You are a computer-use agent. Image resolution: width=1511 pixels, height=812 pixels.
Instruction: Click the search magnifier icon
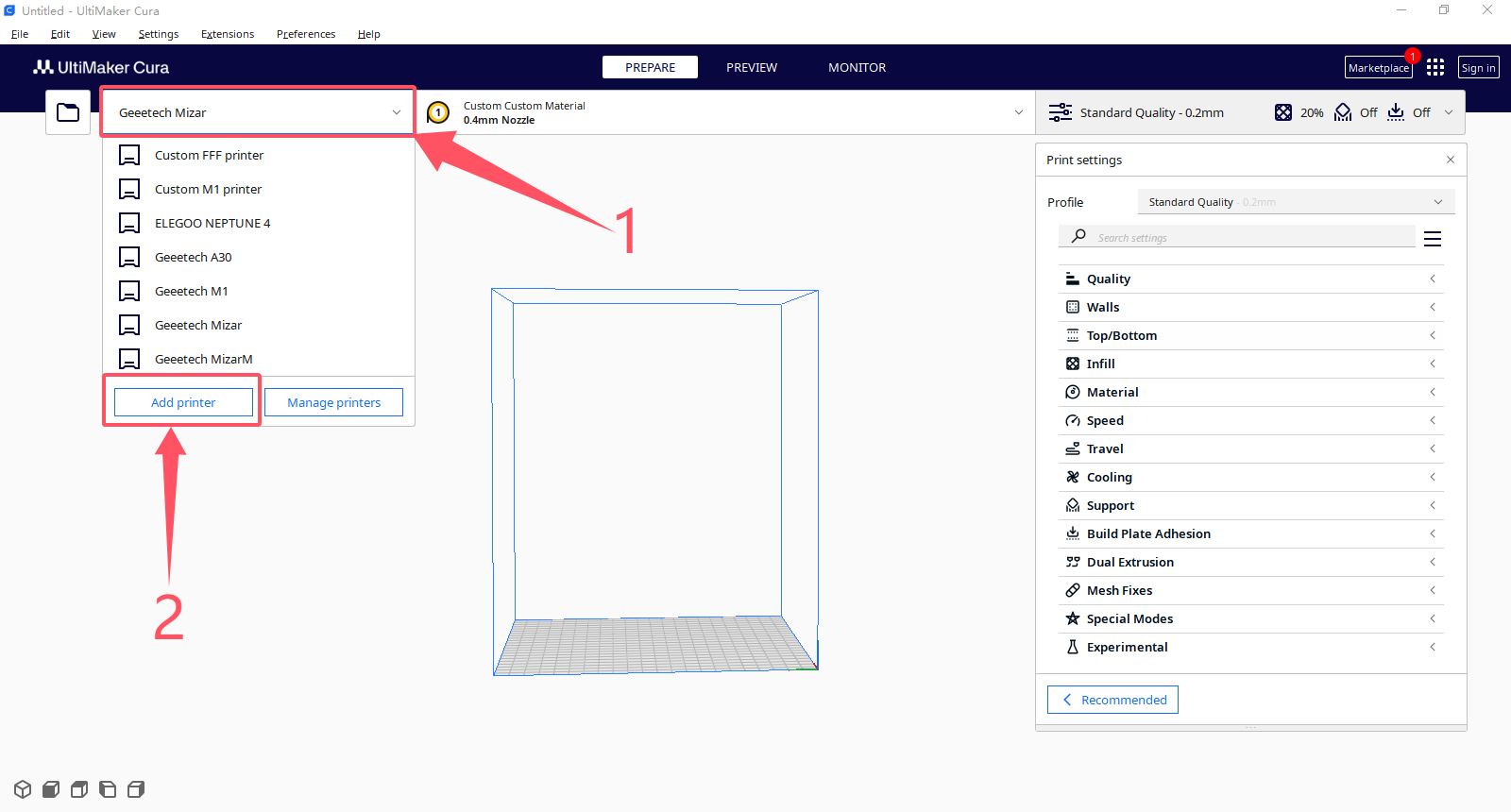click(1078, 236)
